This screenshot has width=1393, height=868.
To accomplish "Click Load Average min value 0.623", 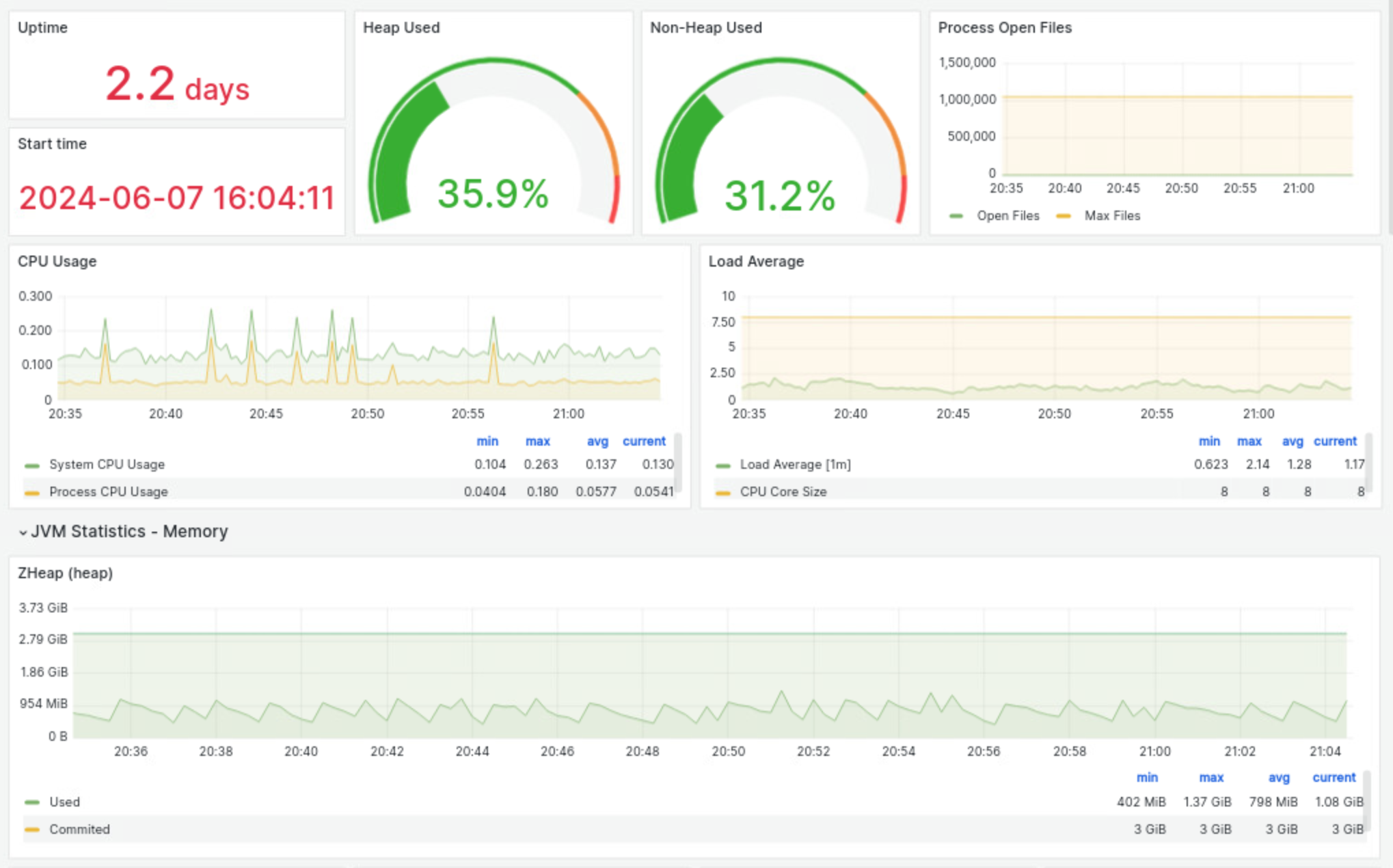I will click(1211, 464).
